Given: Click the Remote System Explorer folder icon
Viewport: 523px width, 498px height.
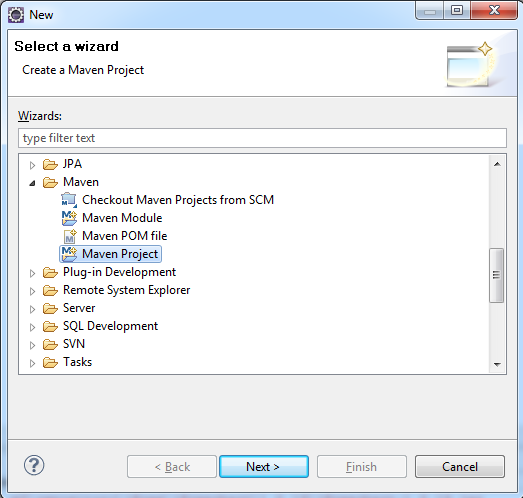Looking at the screenshot, I should tap(50, 290).
